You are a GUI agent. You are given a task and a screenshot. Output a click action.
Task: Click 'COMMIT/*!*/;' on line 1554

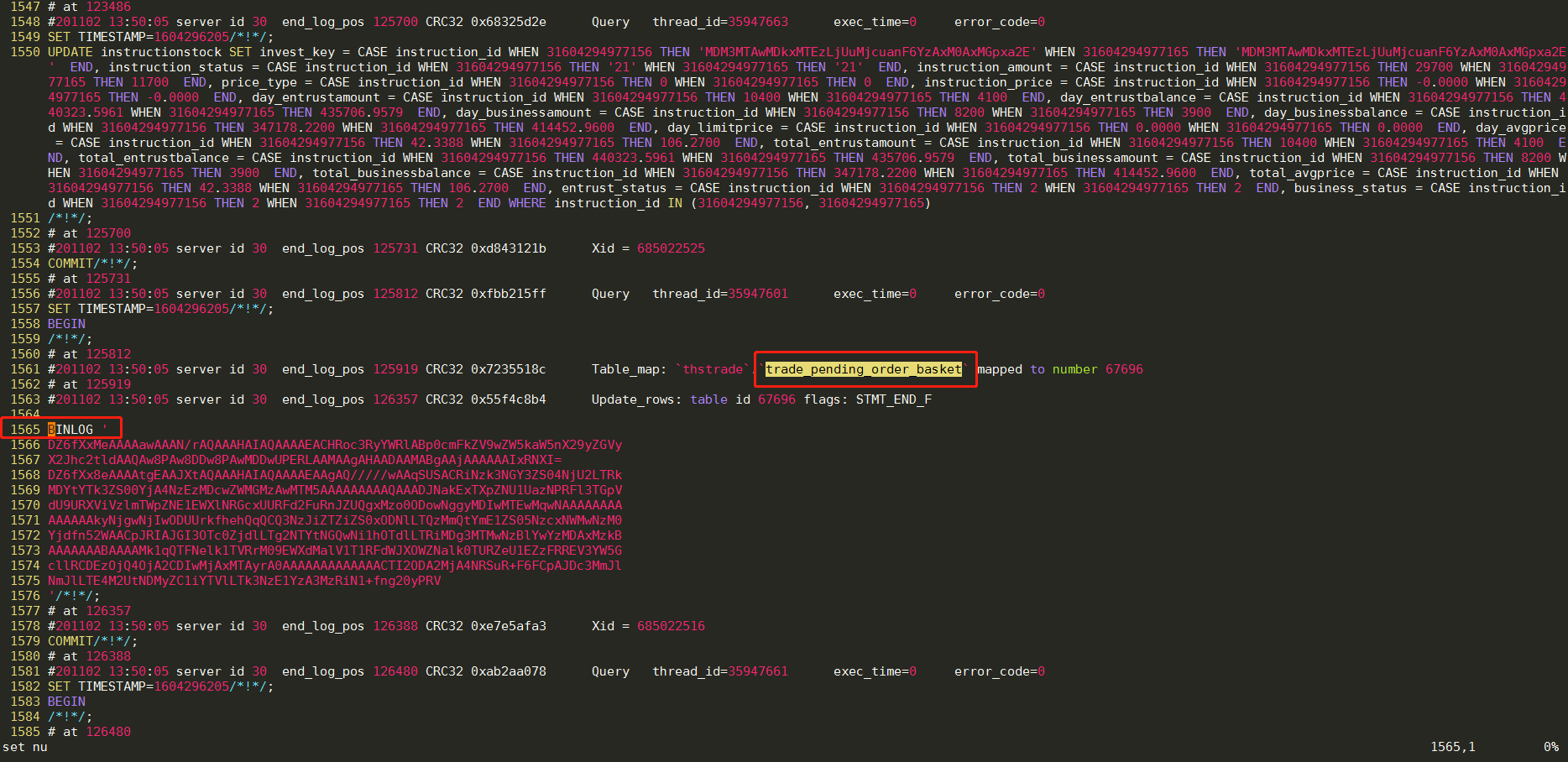[x=92, y=264]
